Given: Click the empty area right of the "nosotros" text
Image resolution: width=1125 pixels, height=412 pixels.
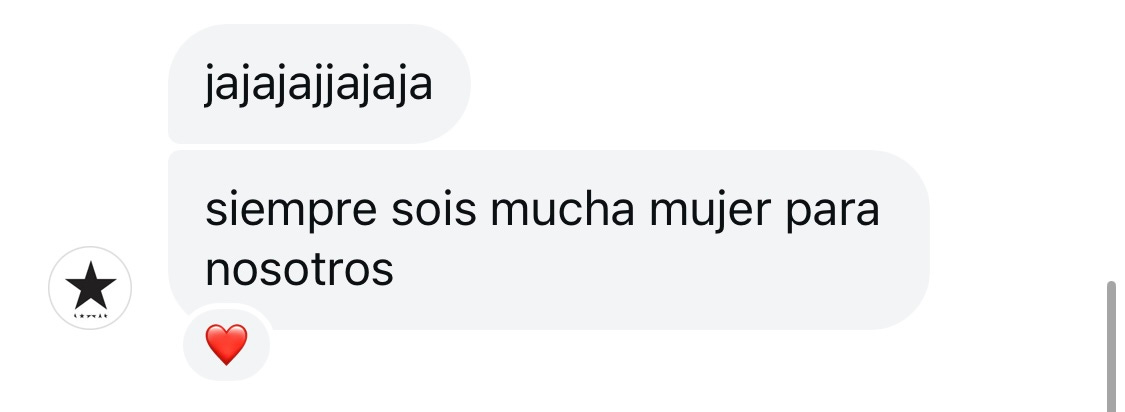Looking at the screenshot, I should 646,271.
